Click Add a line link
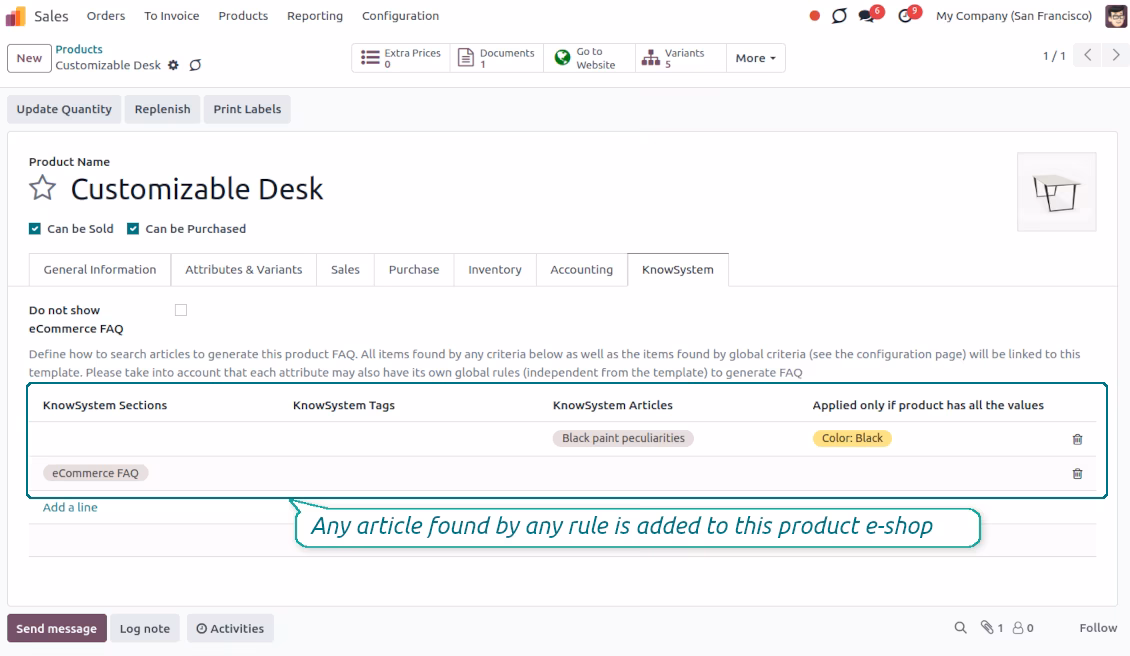 [70, 507]
